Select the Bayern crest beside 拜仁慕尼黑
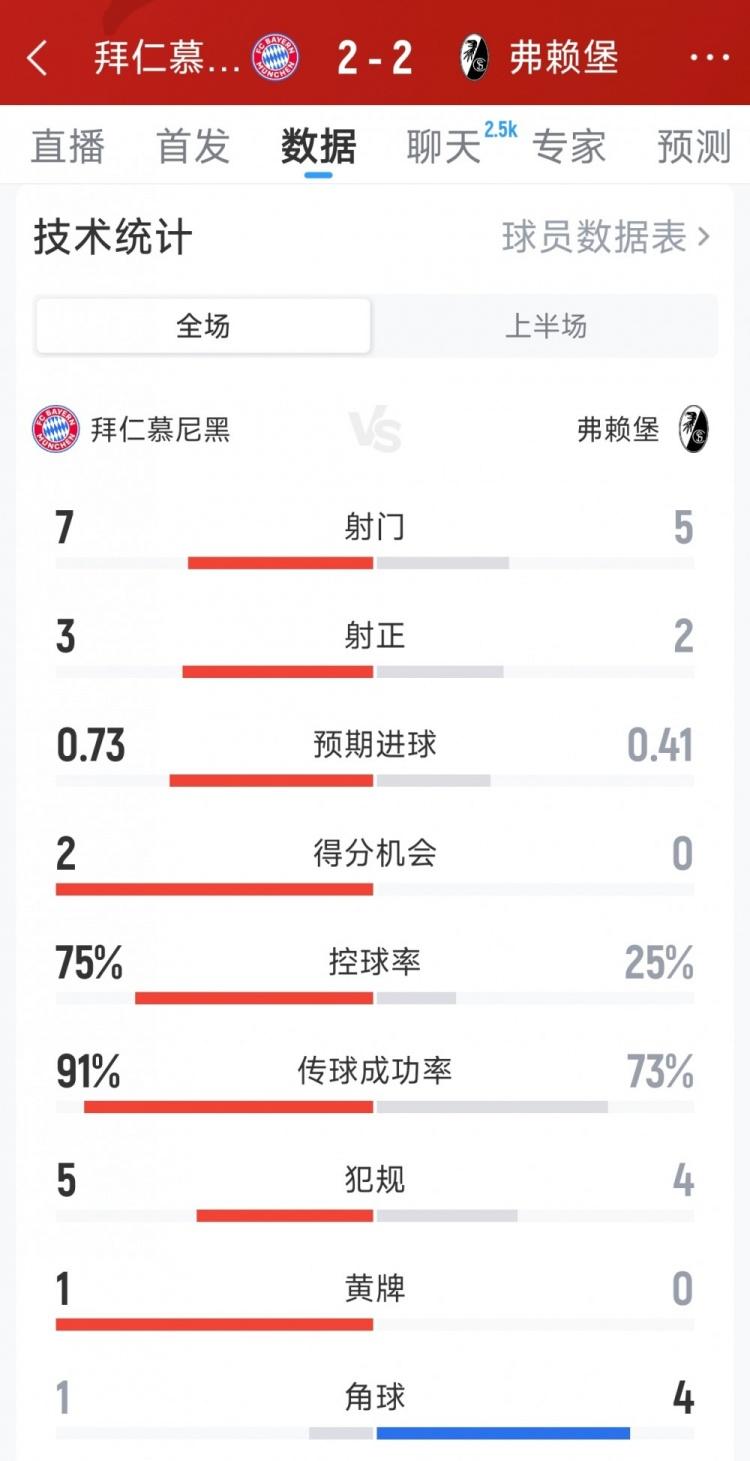This screenshot has height=1461, width=750. point(55,425)
